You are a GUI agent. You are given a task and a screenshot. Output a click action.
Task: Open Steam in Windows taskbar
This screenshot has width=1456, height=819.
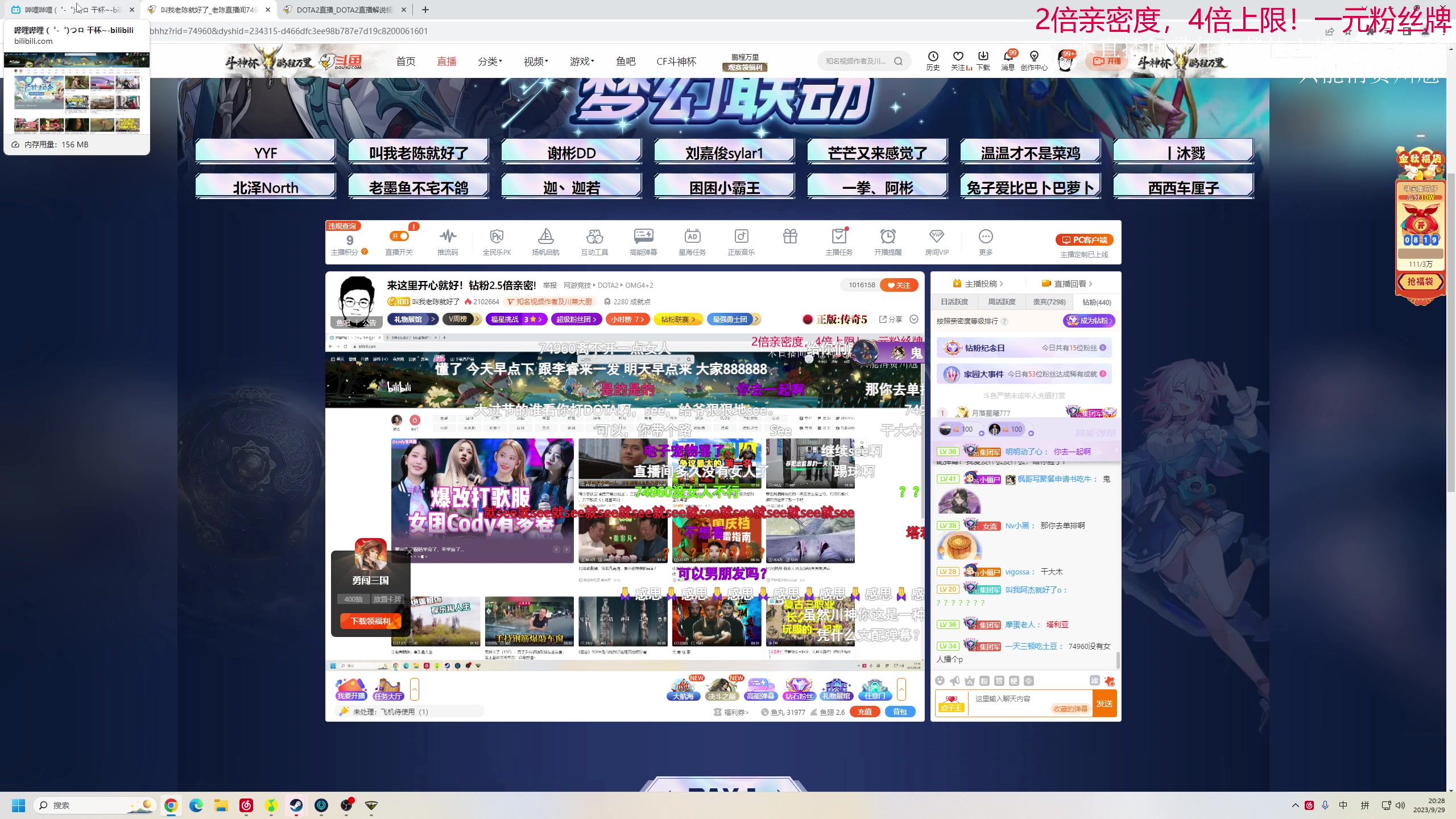click(x=296, y=805)
